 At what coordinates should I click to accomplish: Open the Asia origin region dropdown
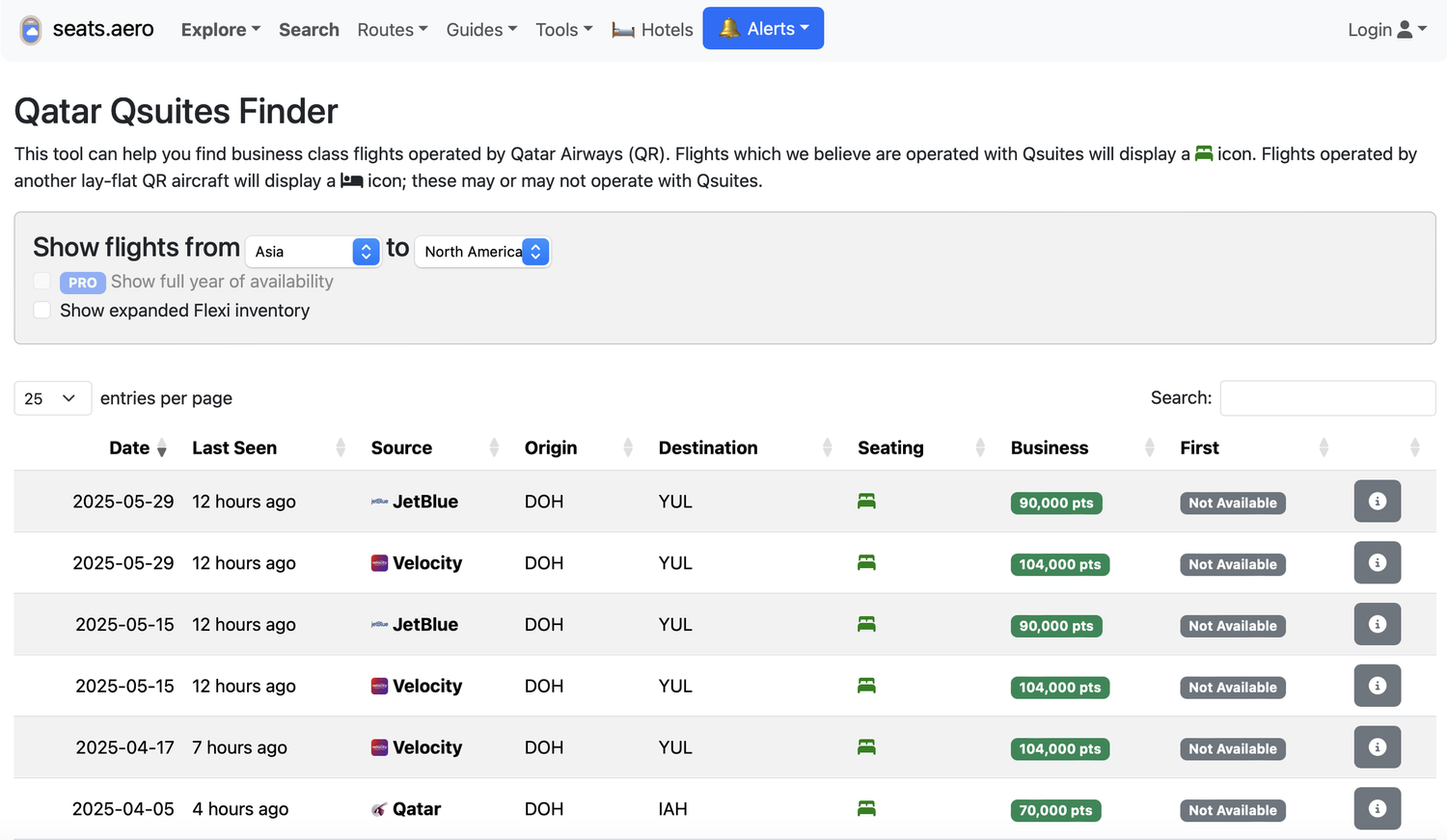click(x=313, y=252)
